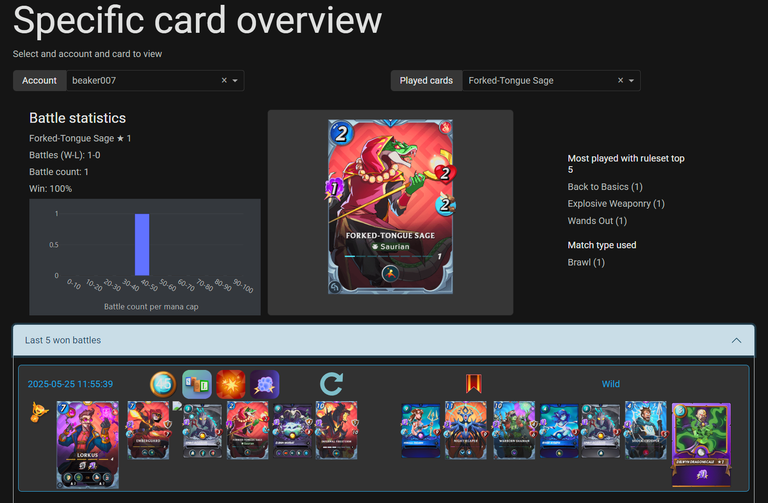The height and width of the screenshot is (503, 768).
Task: Select the mermaid with trident opponent card
Action: pyautogui.click(x=421, y=431)
